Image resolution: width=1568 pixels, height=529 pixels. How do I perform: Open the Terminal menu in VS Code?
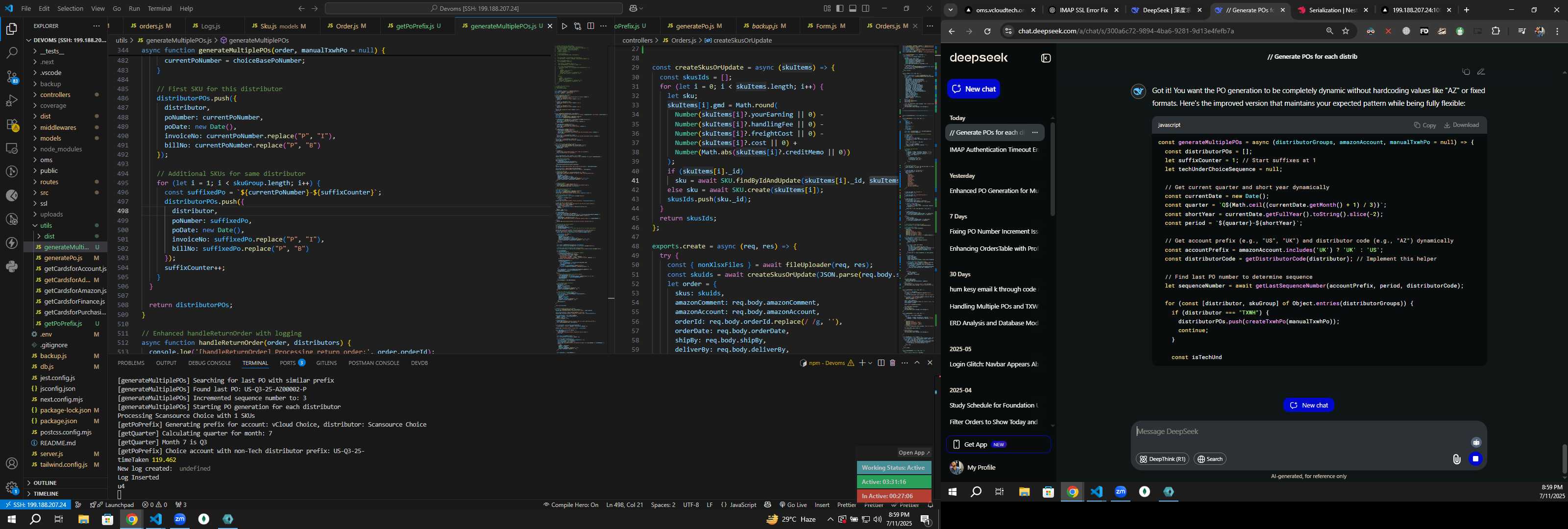[159, 8]
